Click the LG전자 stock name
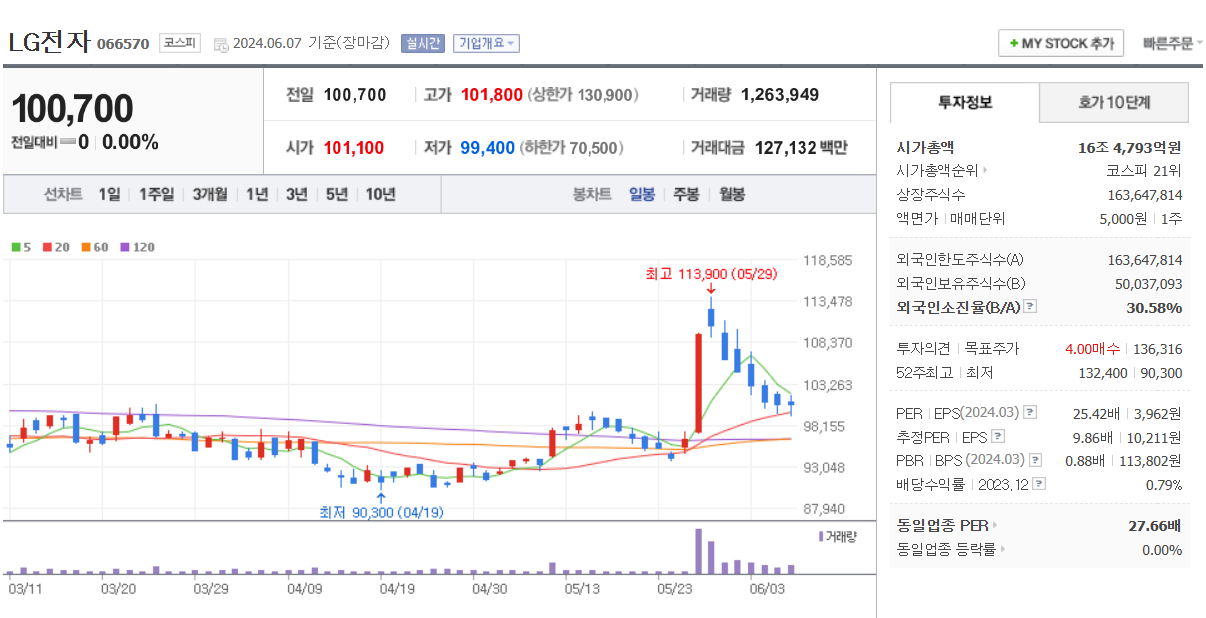This screenshot has width=1206, height=618. tap(49, 43)
